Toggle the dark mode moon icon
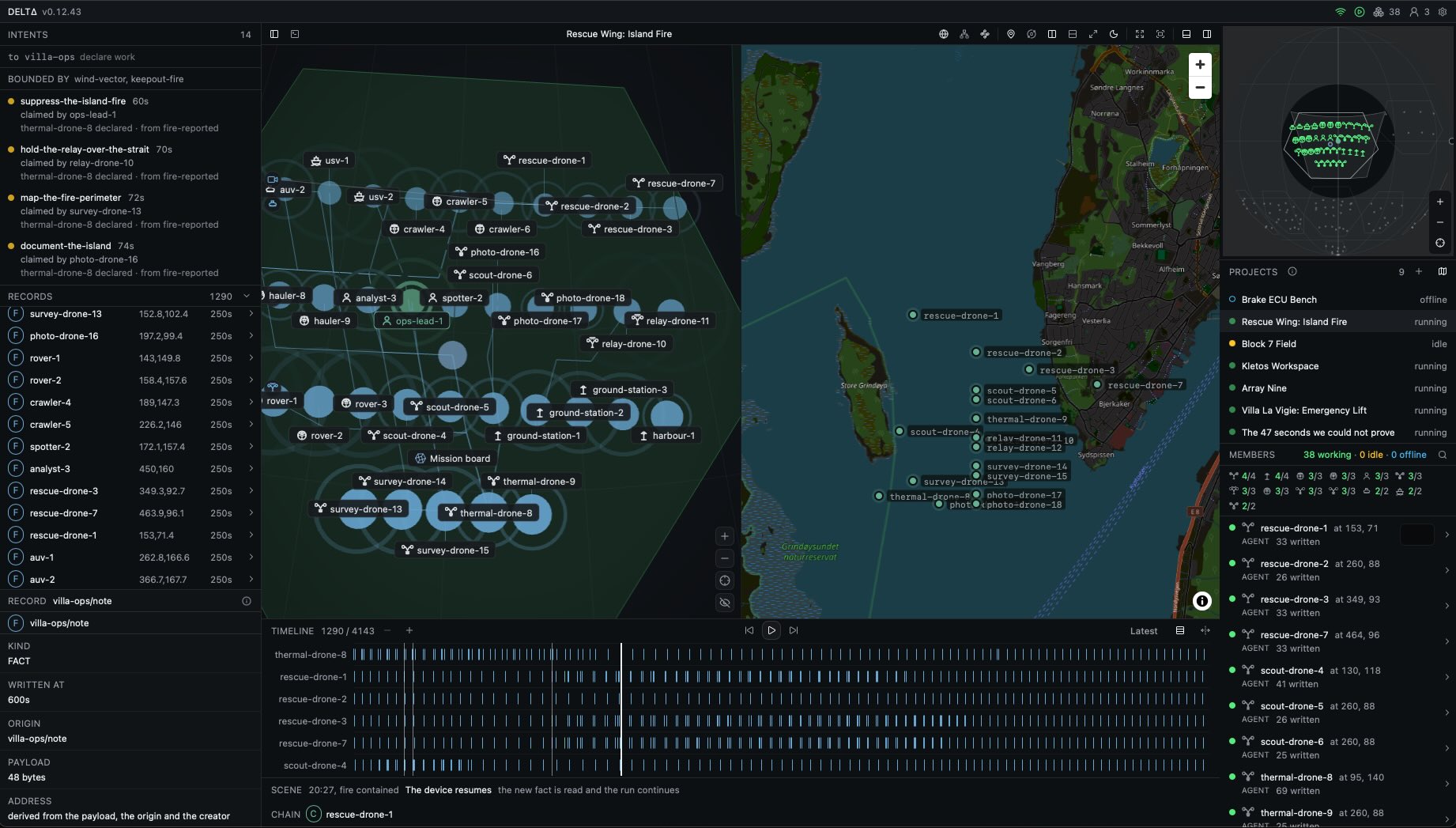 pyautogui.click(x=1114, y=34)
